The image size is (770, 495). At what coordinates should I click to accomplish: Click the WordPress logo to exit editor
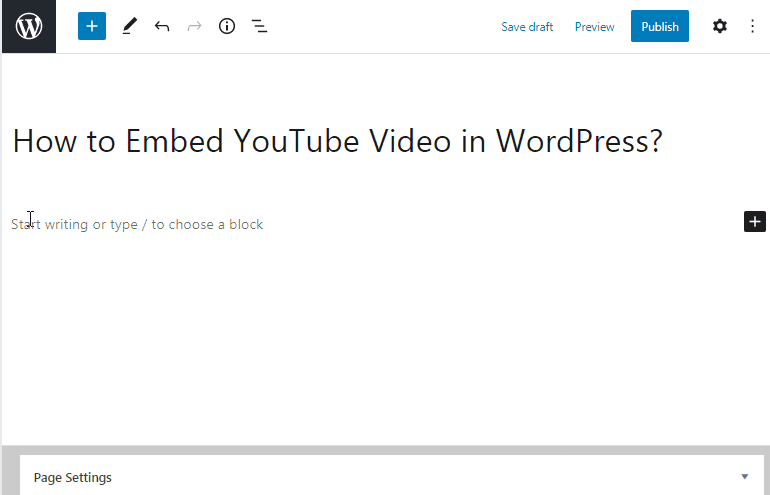point(29,26)
